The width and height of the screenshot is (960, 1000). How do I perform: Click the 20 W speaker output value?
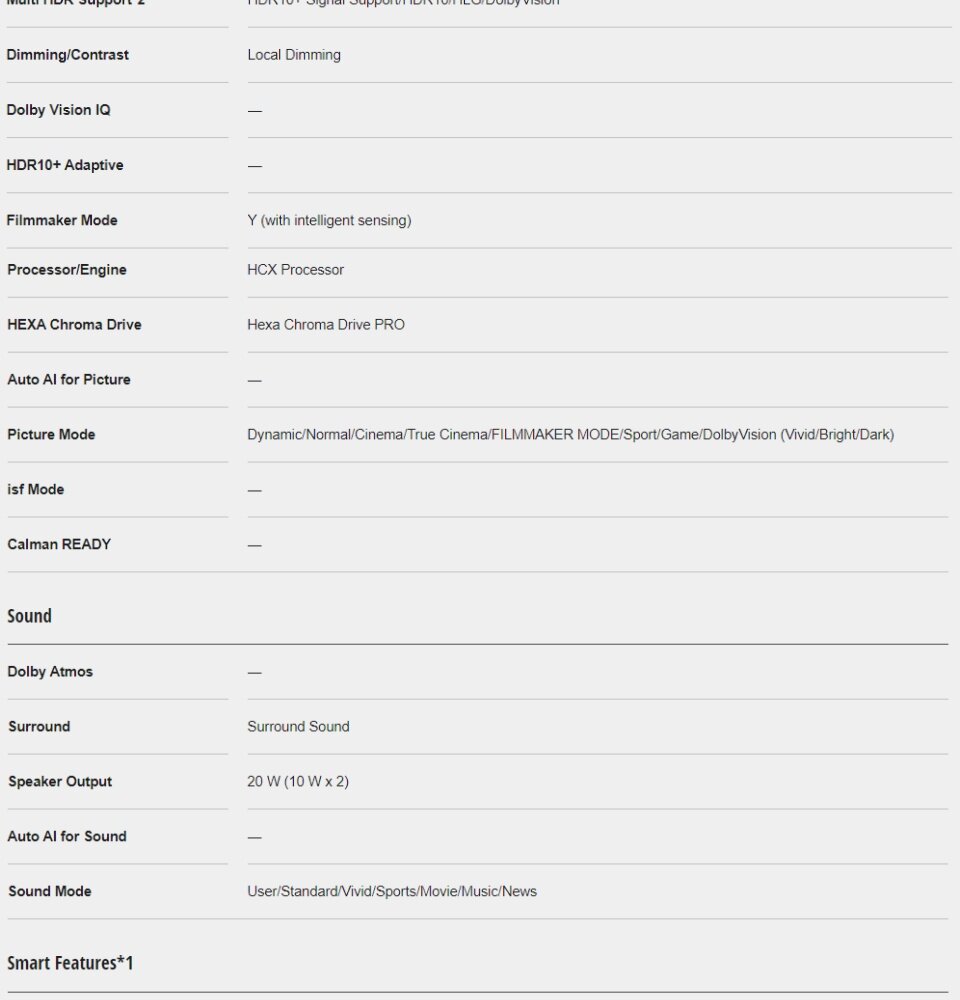click(x=298, y=781)
